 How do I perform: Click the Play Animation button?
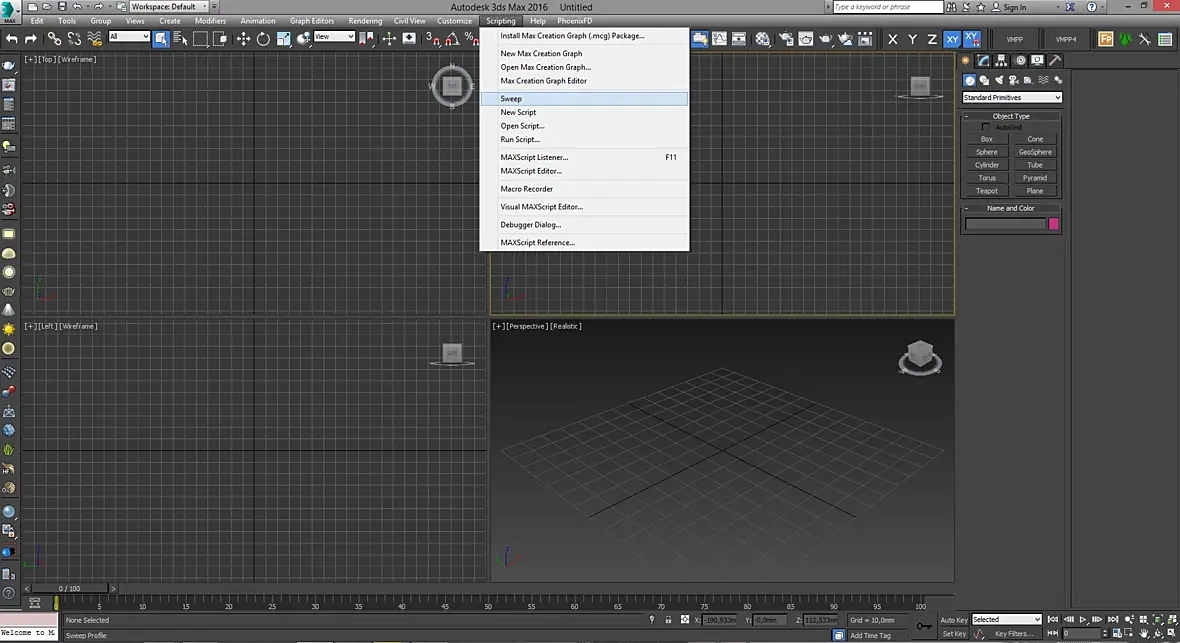1083,620
